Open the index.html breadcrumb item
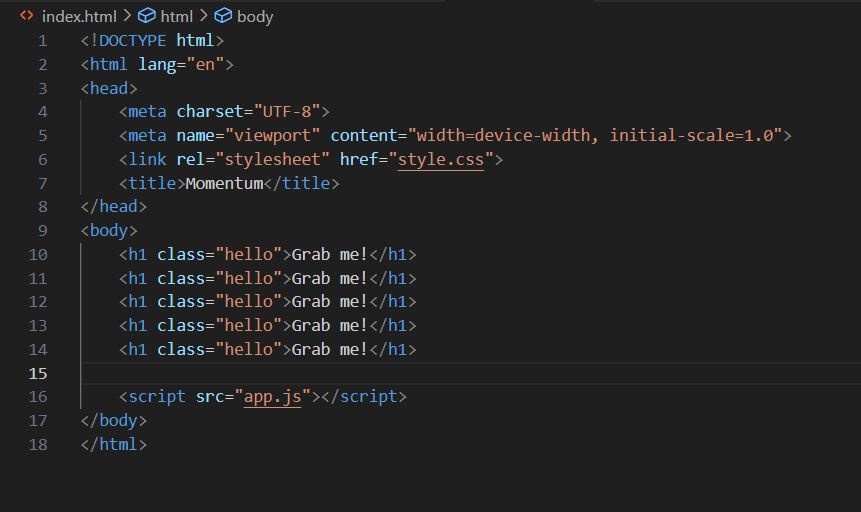This screenshot has width=861, height=512. click(79, 16)
